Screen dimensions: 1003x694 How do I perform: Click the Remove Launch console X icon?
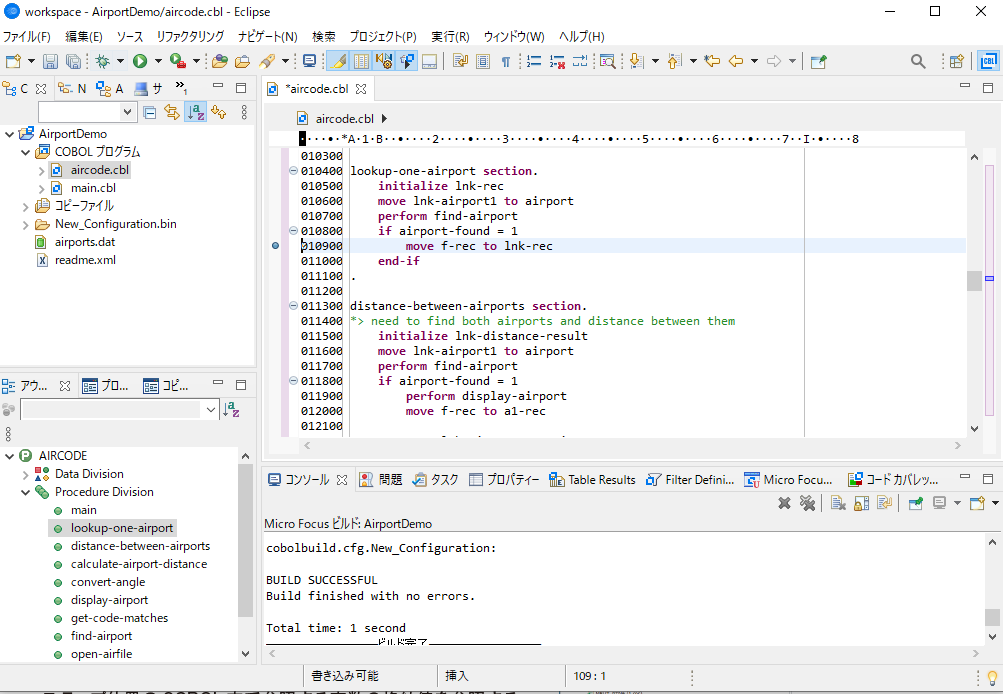[784, 503]
